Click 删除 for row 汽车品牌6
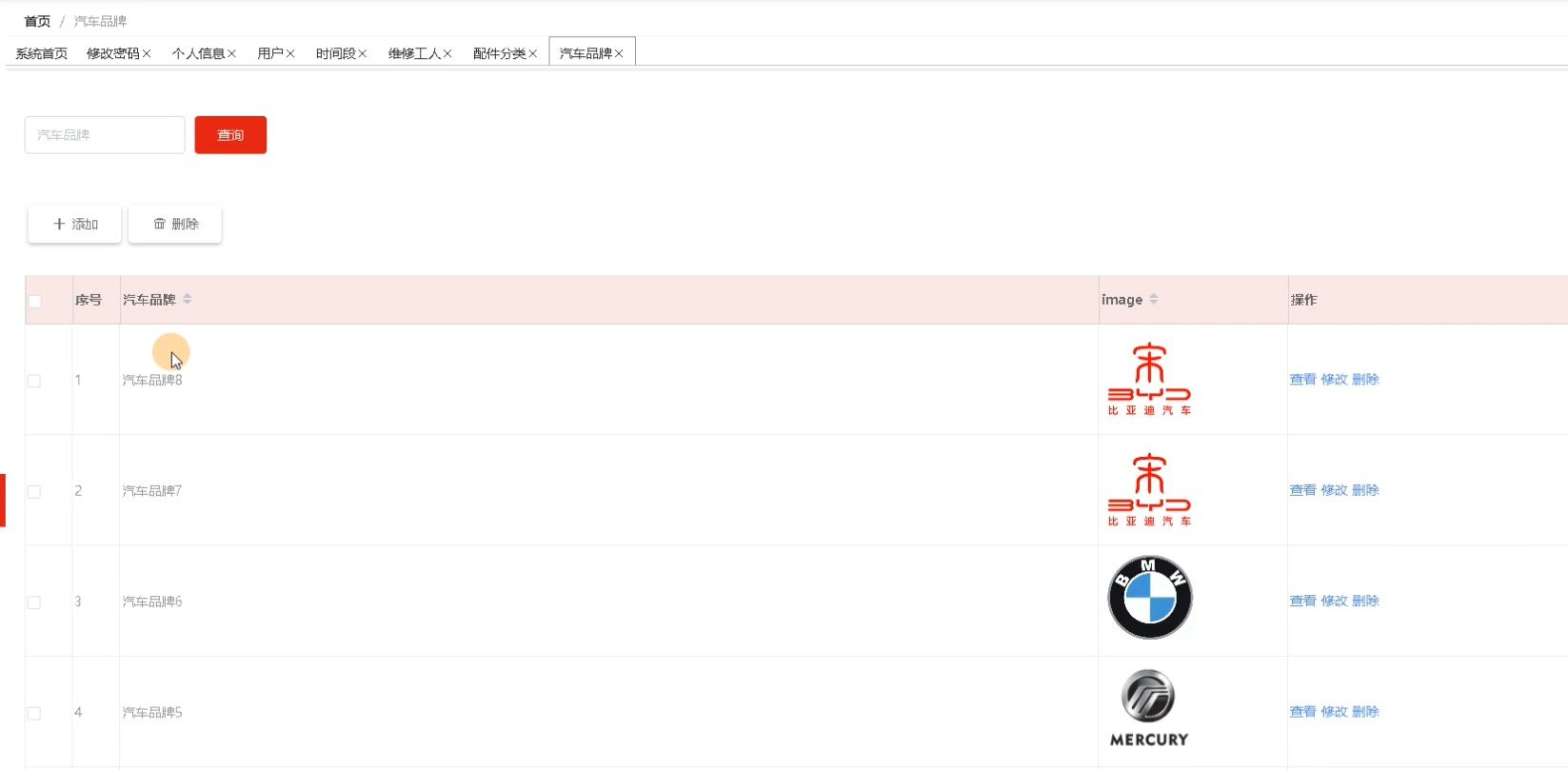The image size is (1568, 770). tap(1365, 601)
